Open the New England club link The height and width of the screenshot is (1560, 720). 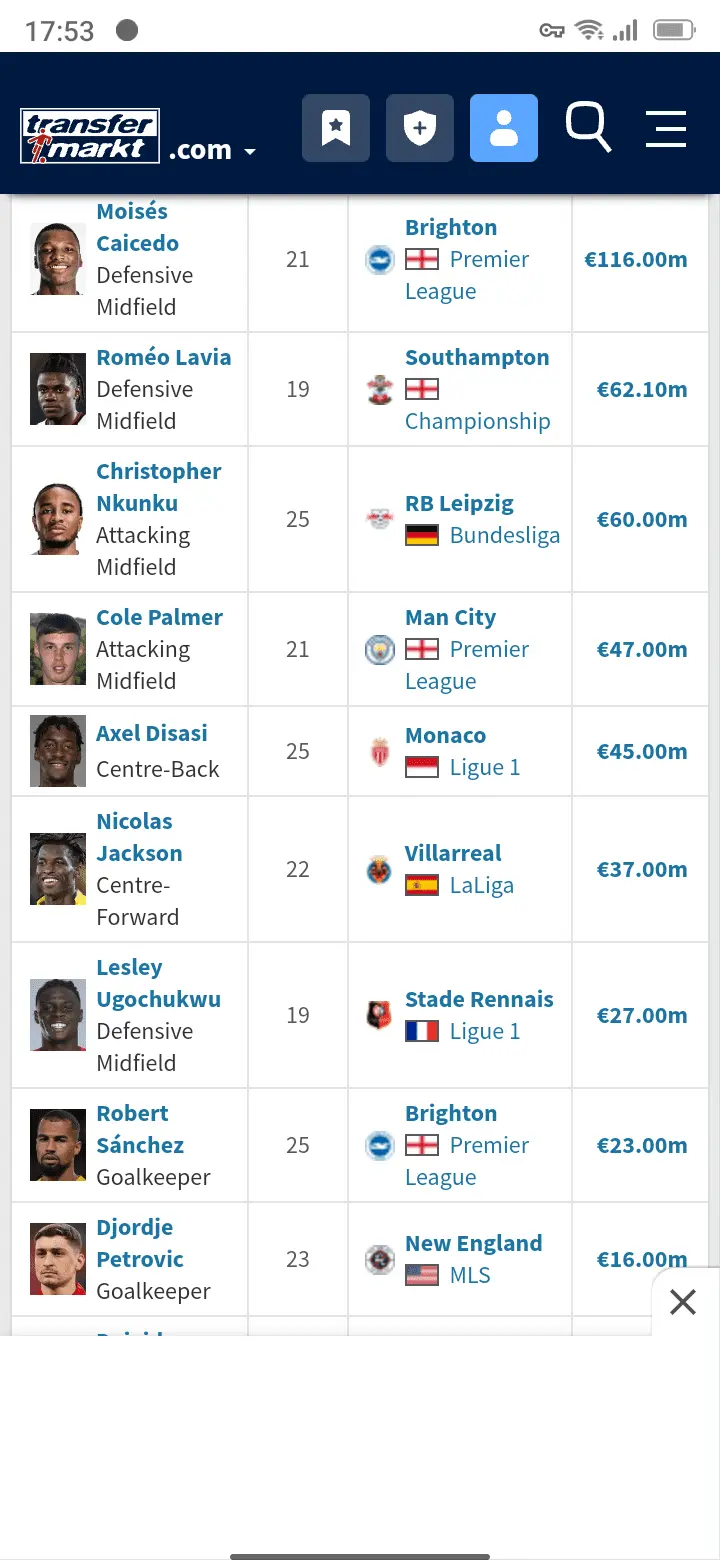tap(473, 1243)
